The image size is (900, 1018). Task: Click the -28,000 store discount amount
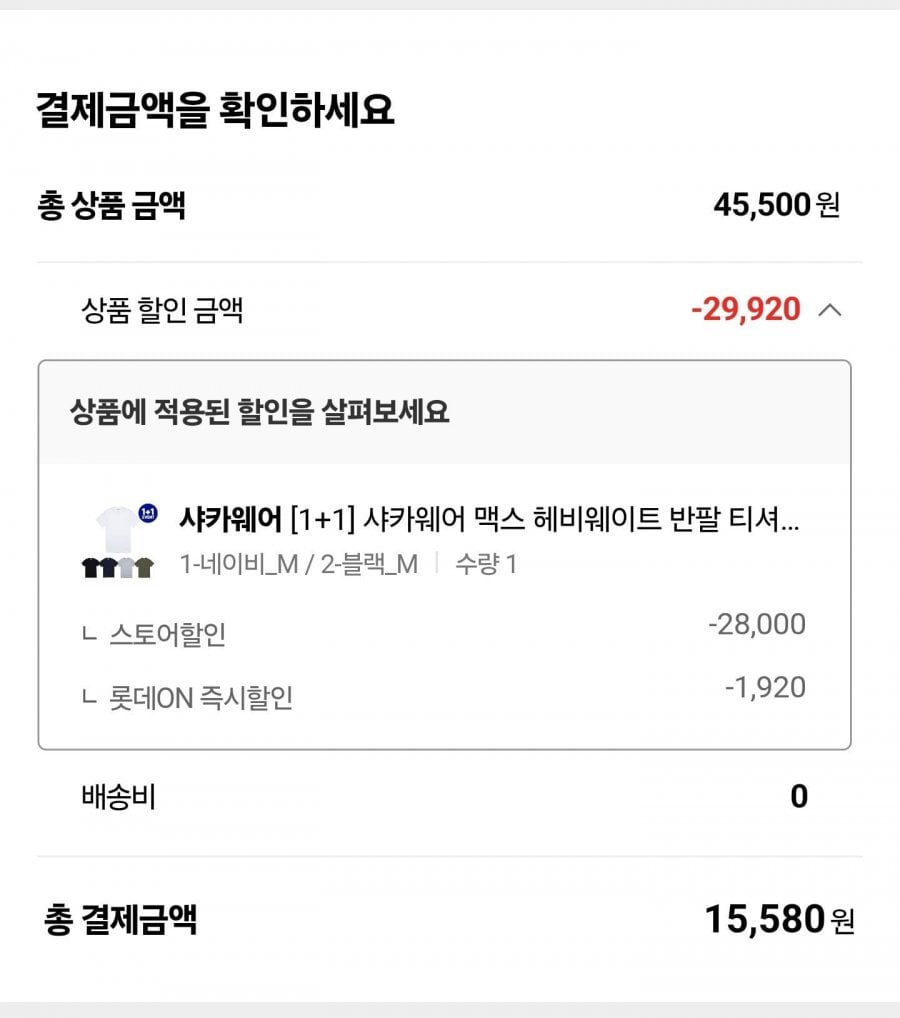pos(756,625)
